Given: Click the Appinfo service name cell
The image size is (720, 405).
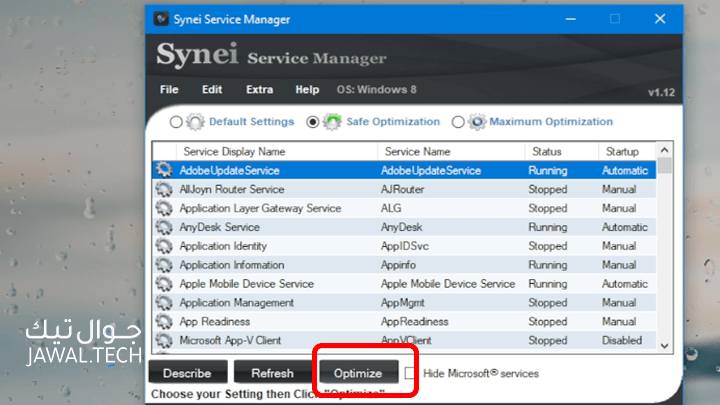Looking at the screenshot, I should (x=398, y=265).
